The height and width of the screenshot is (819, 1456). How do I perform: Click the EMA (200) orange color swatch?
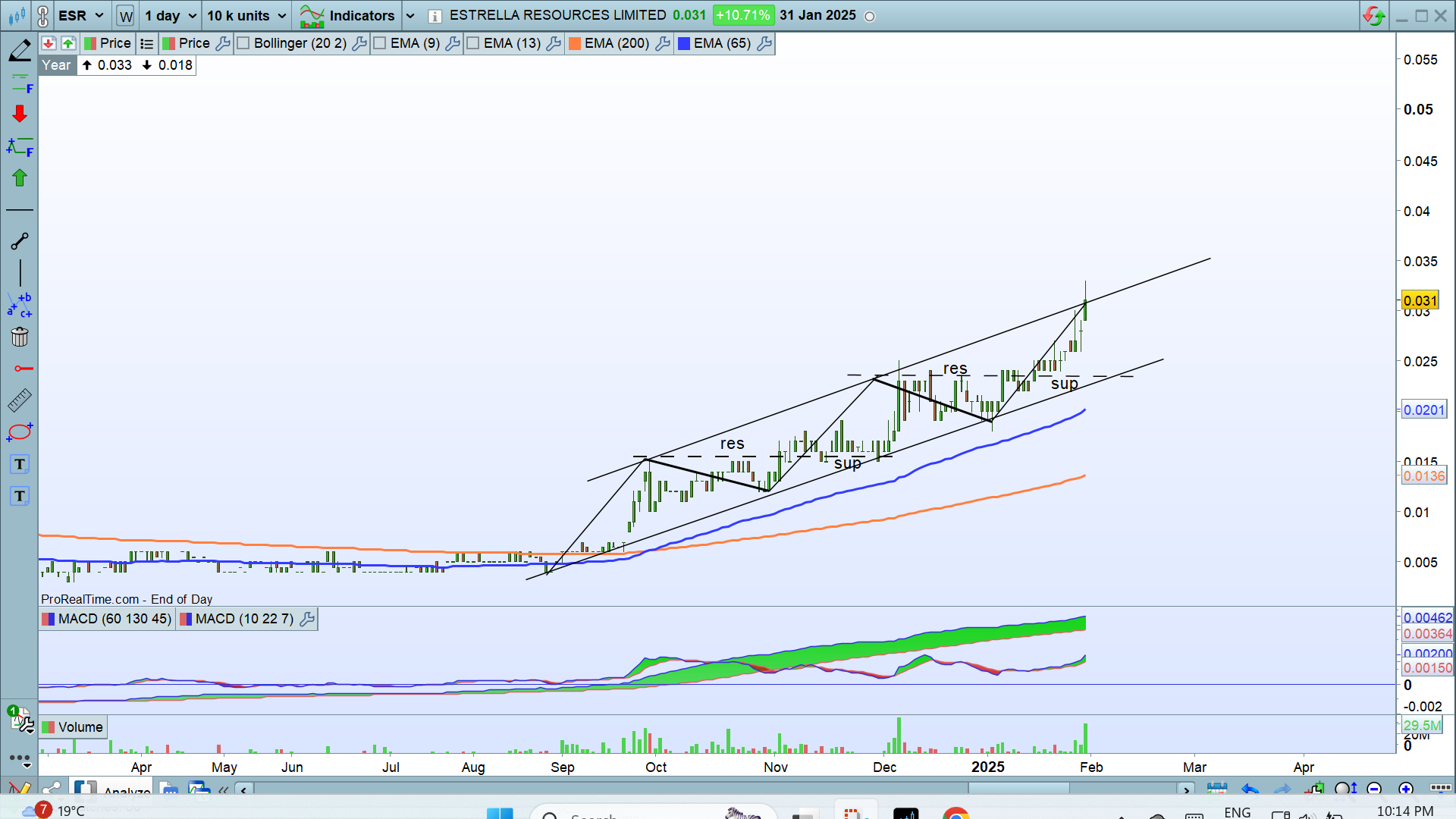575,43
